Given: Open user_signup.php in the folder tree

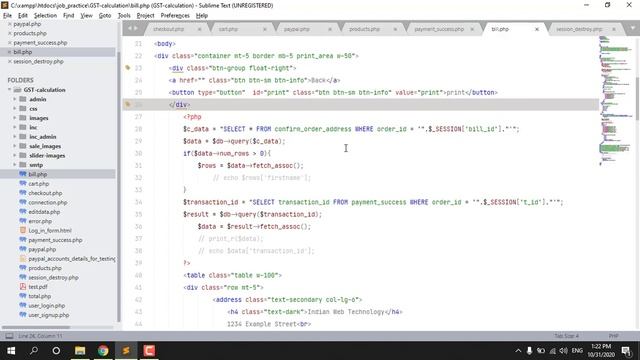Looking at the screenshot, I should (x=49, y=315).
